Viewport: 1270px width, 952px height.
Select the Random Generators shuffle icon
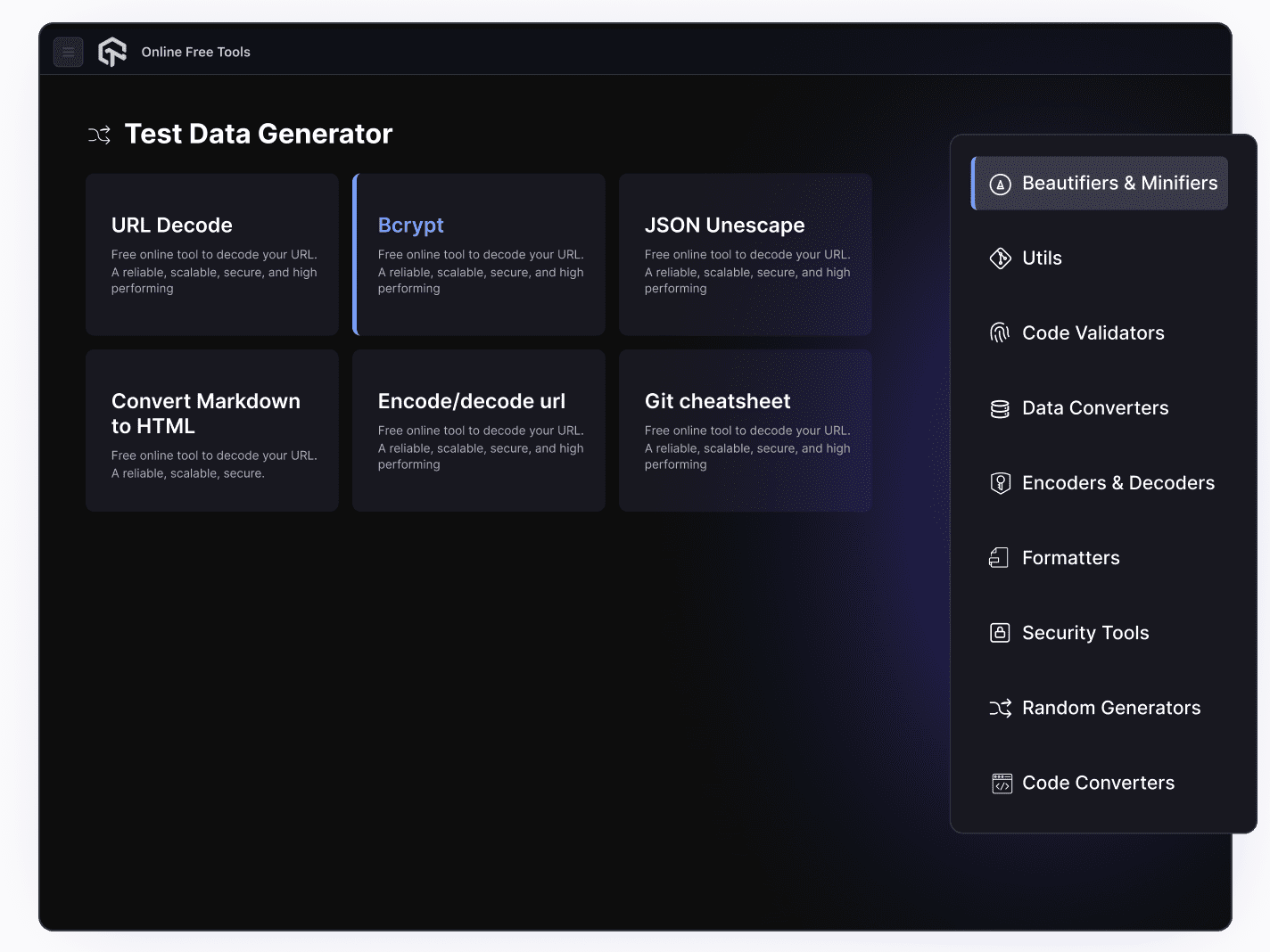pos(1001,708)
